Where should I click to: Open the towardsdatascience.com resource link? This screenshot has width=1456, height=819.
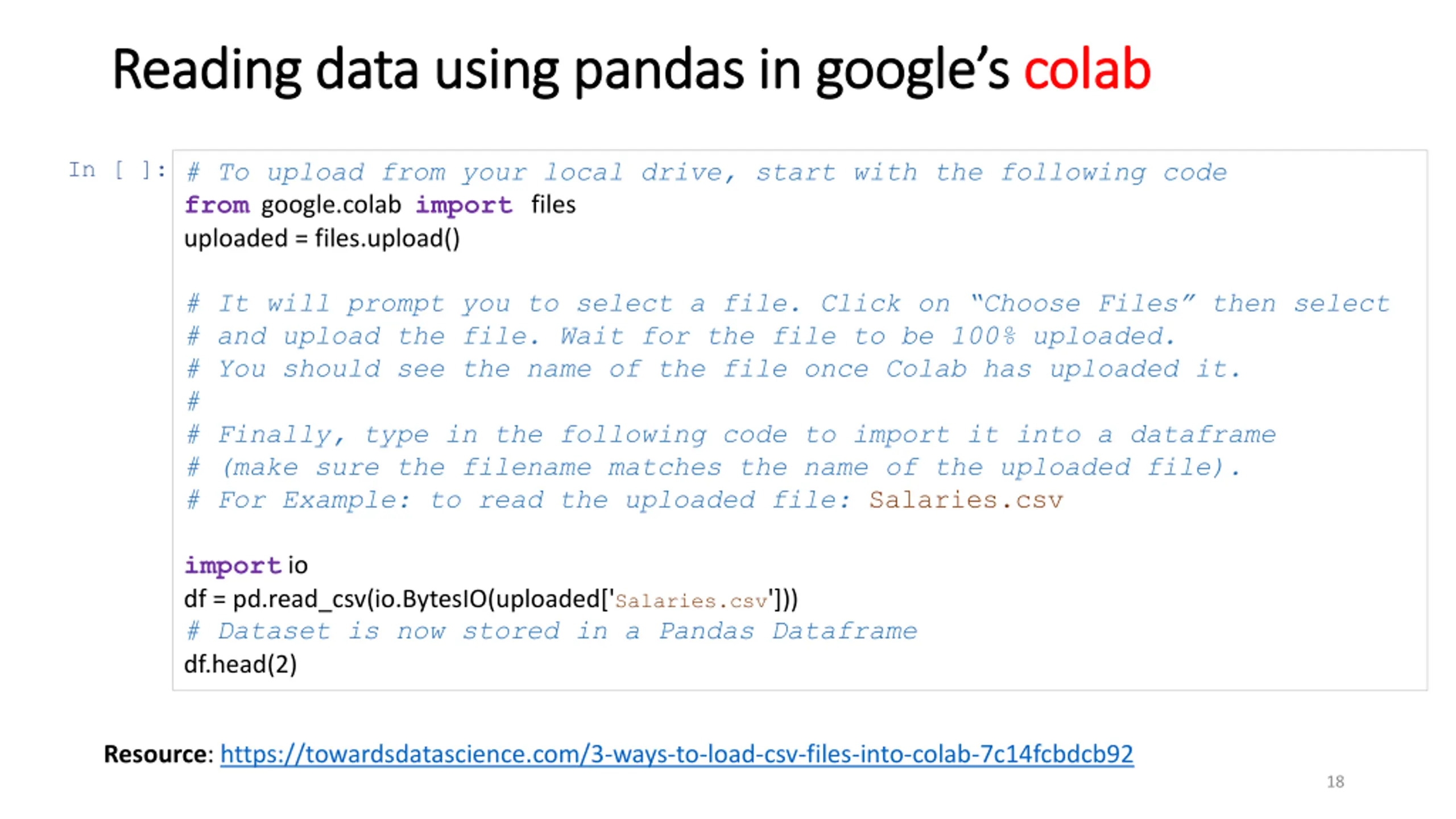(676, 754)
